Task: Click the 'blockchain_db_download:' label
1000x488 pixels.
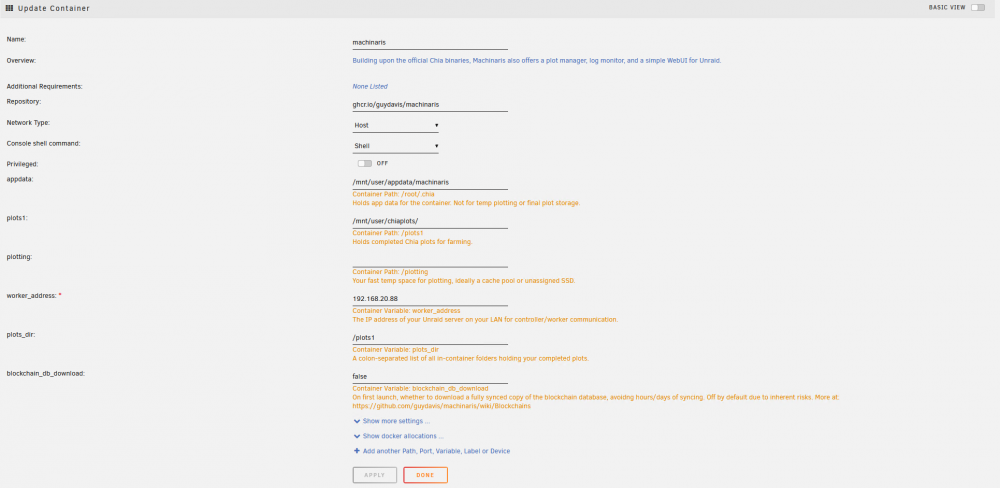Action: coord(46,373)
